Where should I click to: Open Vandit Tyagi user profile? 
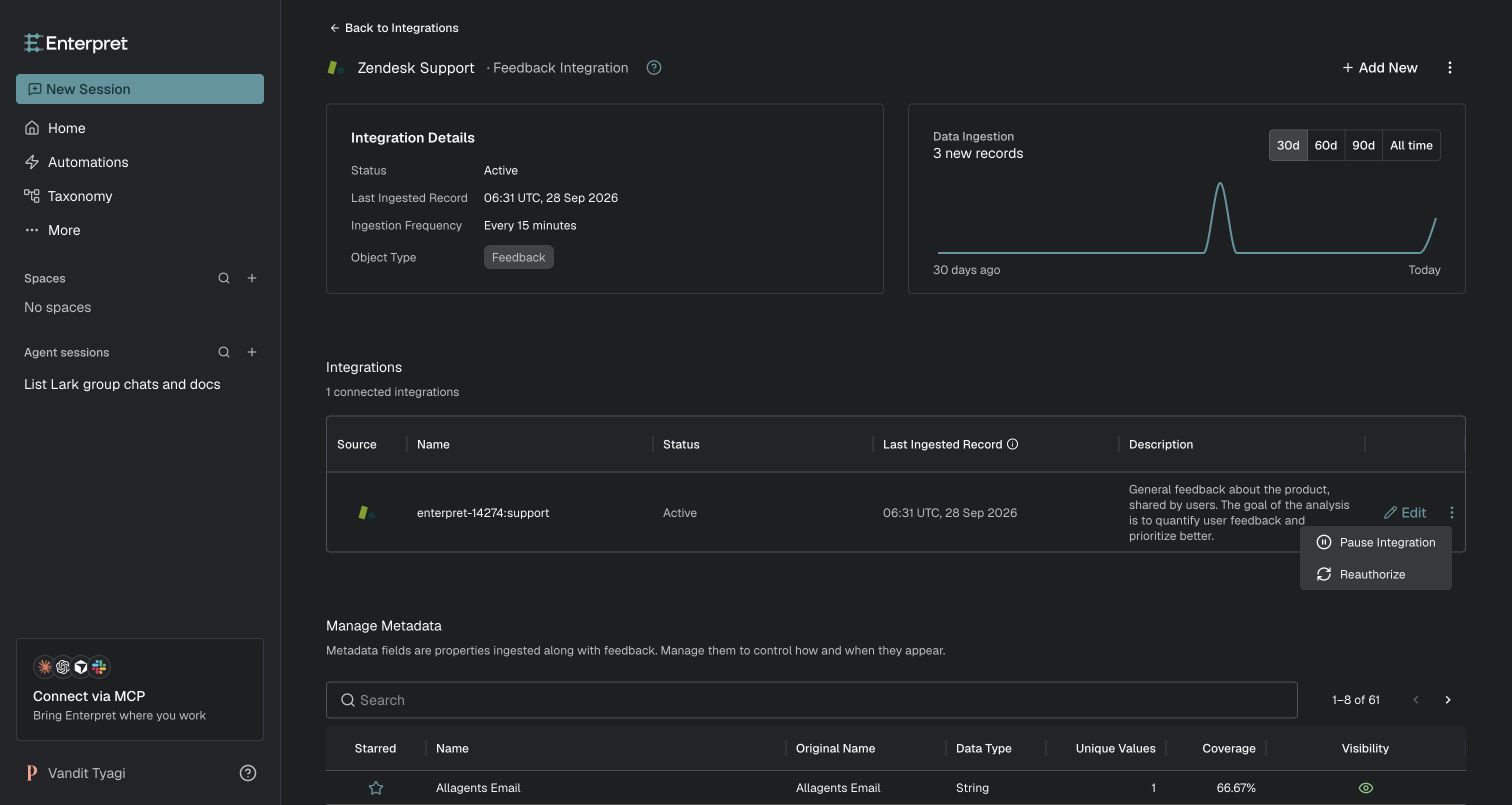76,773
